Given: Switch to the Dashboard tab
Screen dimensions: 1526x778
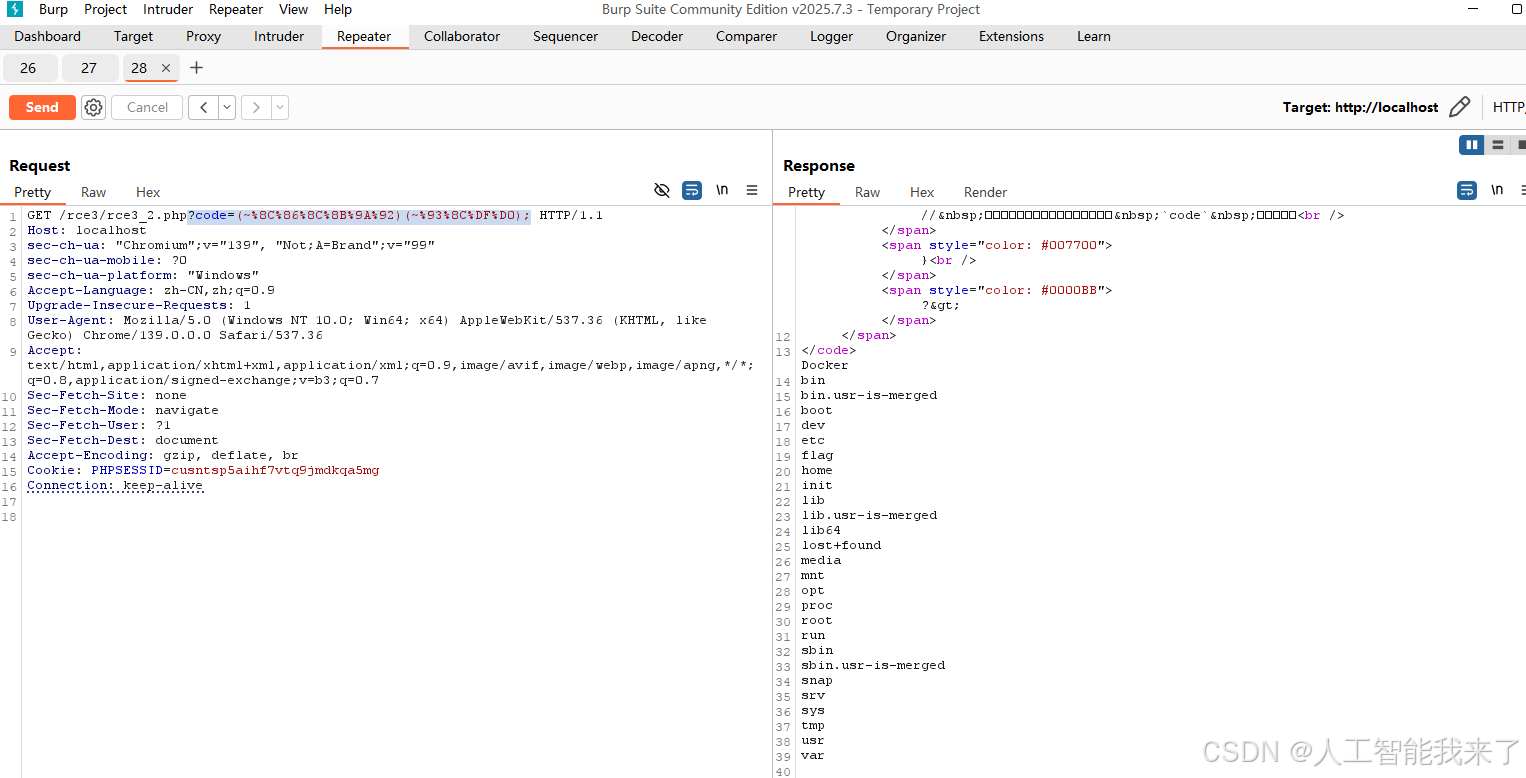Looking at the screenshot, I should (x=48, y=36).
